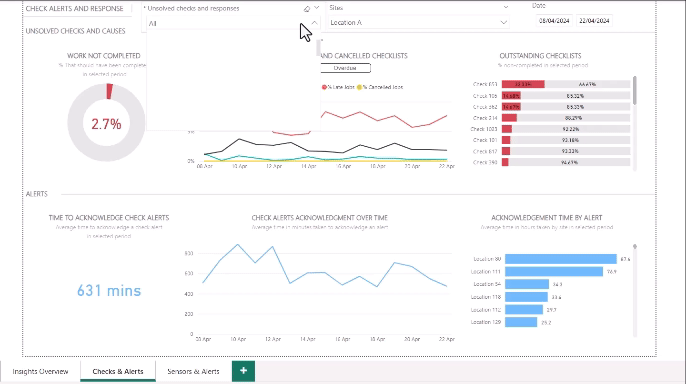This screenshot has height=384, width=686.
Task: Expand the Sites slicer header chevron
Action: click(506, 7)
